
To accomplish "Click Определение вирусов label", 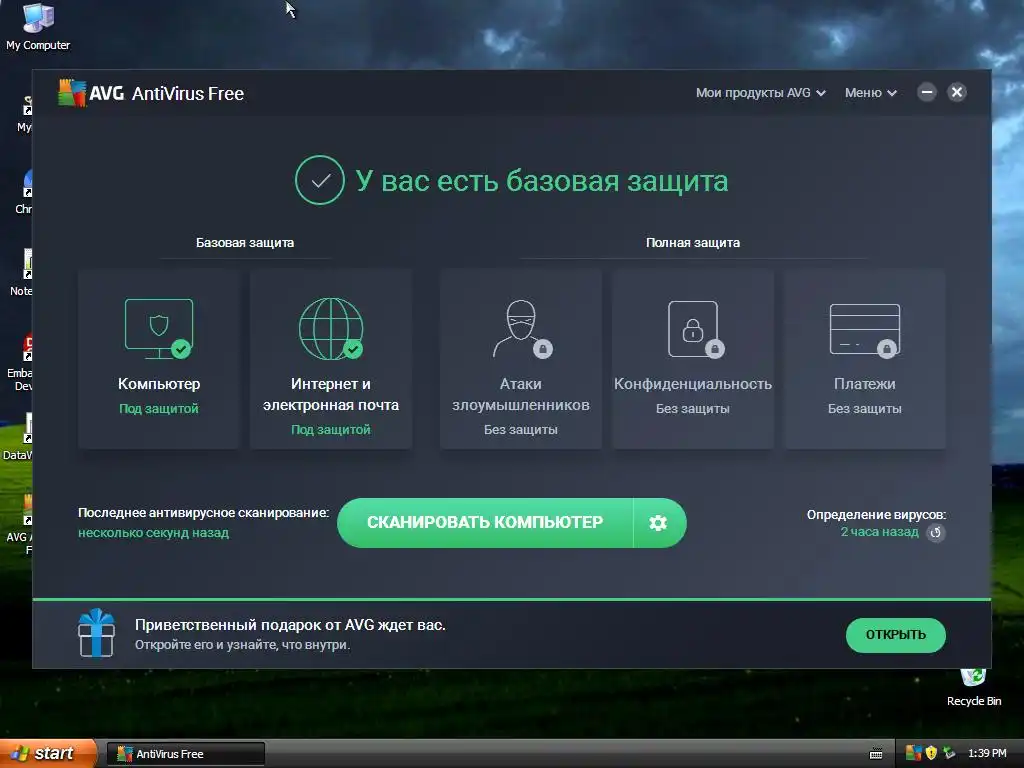I will coord(876,515).
